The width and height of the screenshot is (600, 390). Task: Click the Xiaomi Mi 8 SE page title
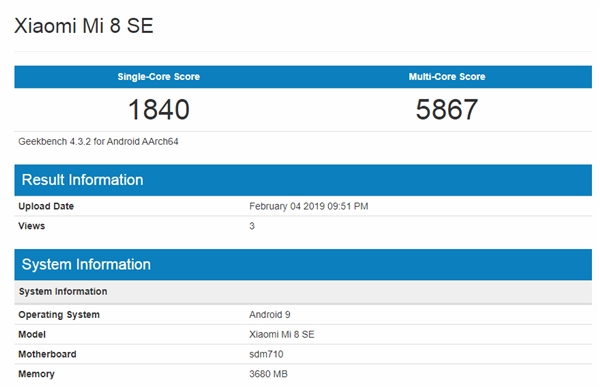coord(84,26)
